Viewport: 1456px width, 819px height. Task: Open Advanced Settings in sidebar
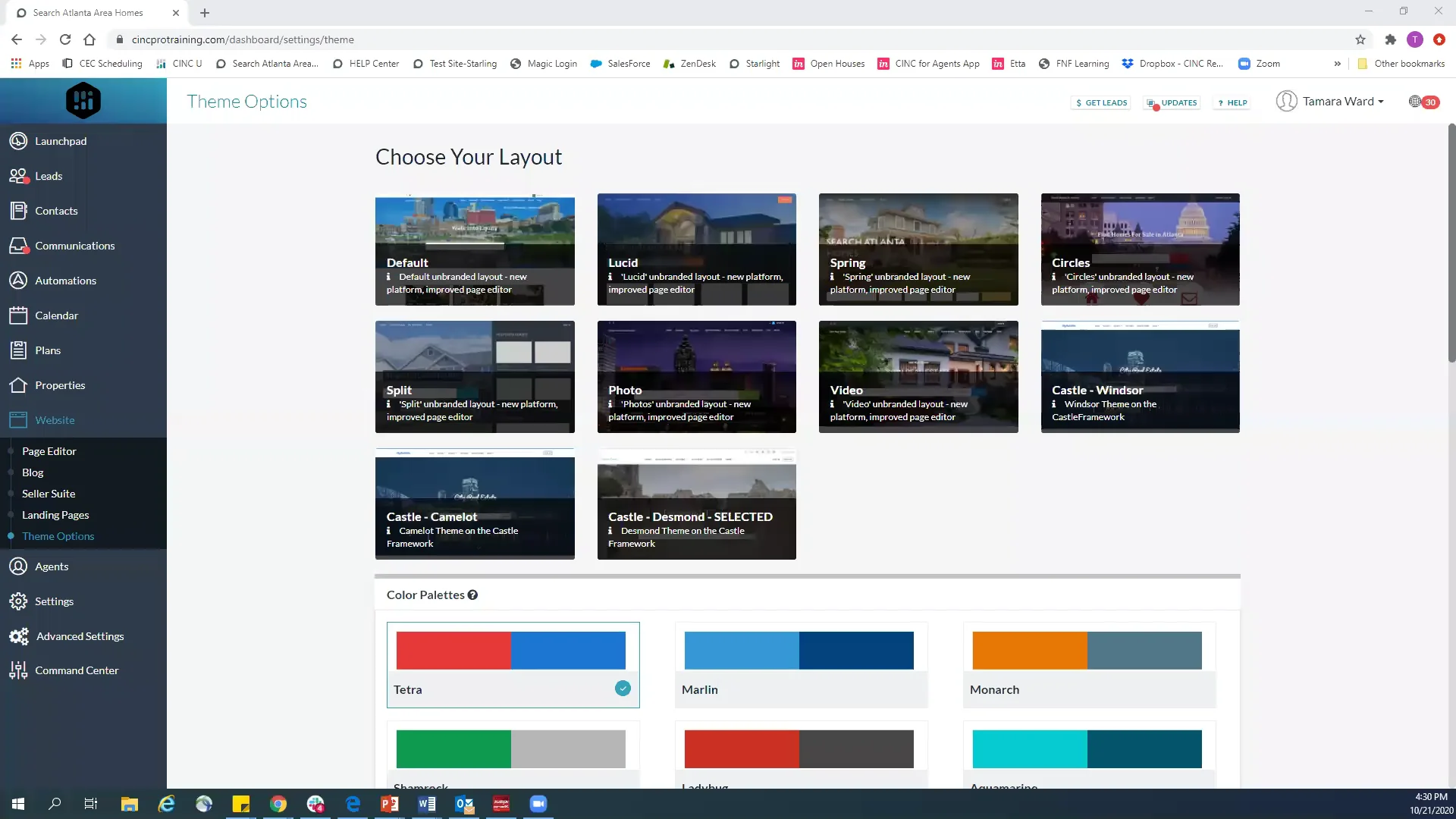(80, 636)
